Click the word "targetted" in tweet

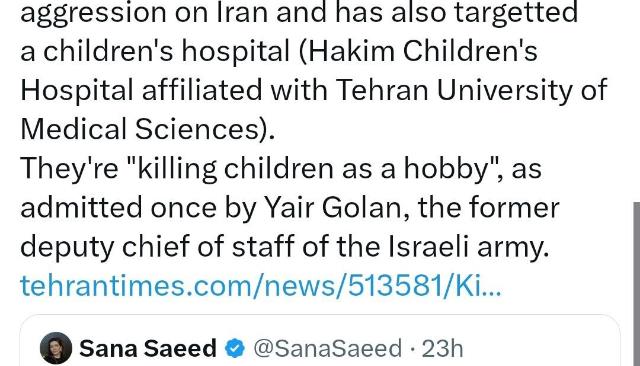coord(516,13)
